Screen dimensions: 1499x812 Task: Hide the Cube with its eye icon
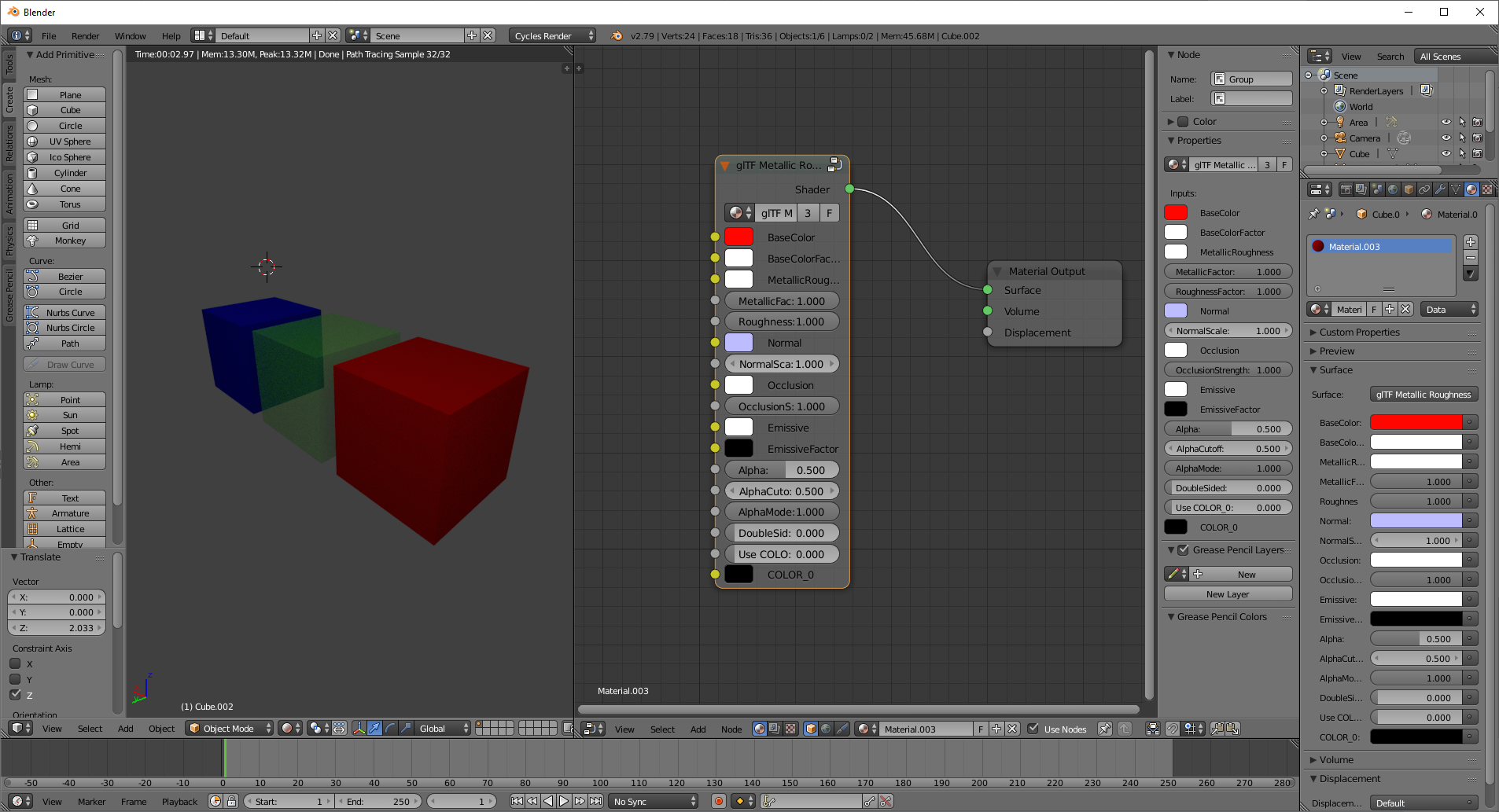point(1446,153)
